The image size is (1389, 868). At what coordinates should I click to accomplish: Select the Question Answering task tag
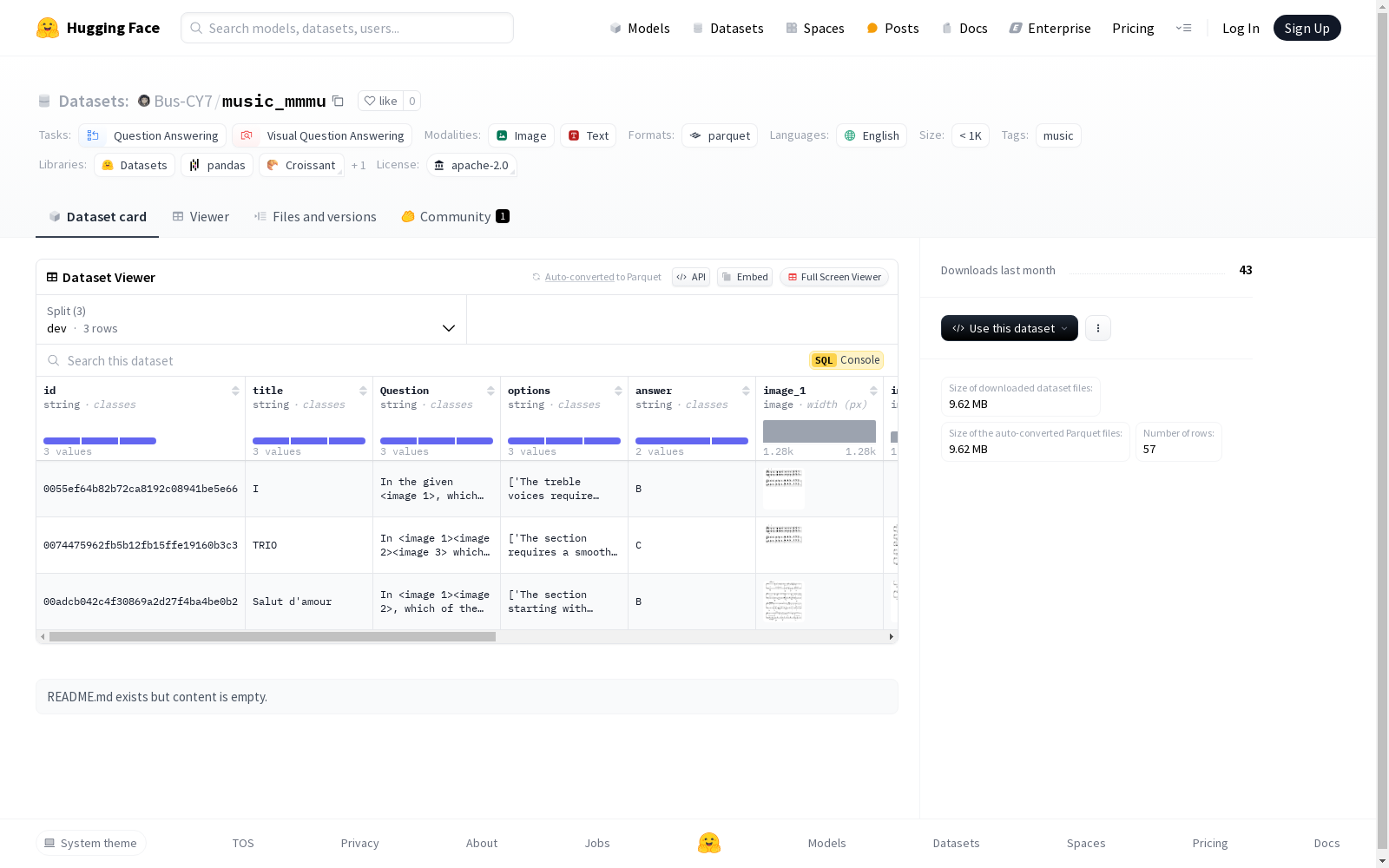point(153,135)
